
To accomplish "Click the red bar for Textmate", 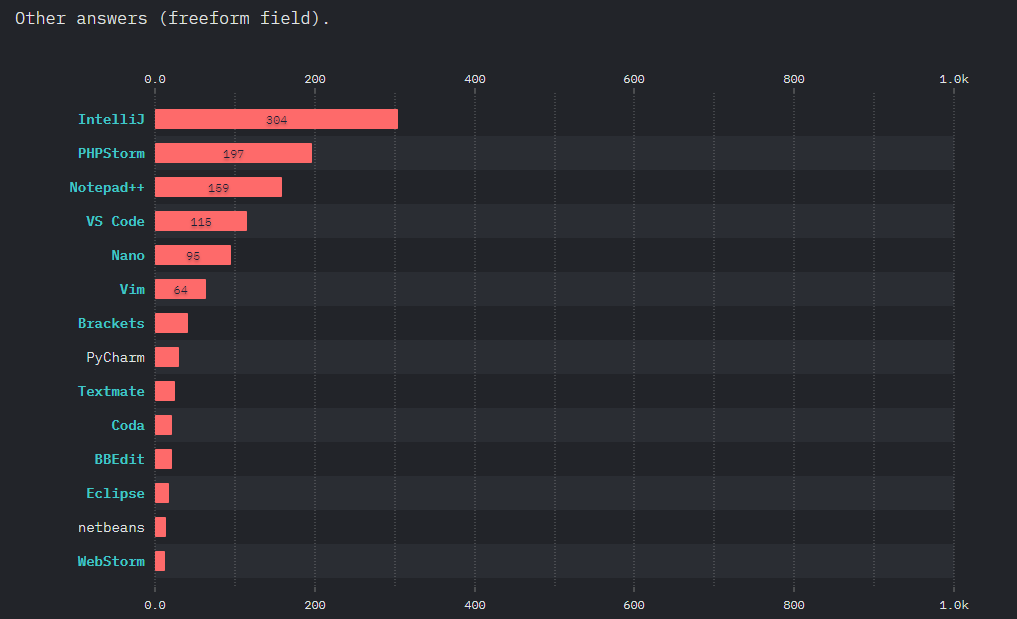I will [x=165, y=391].
